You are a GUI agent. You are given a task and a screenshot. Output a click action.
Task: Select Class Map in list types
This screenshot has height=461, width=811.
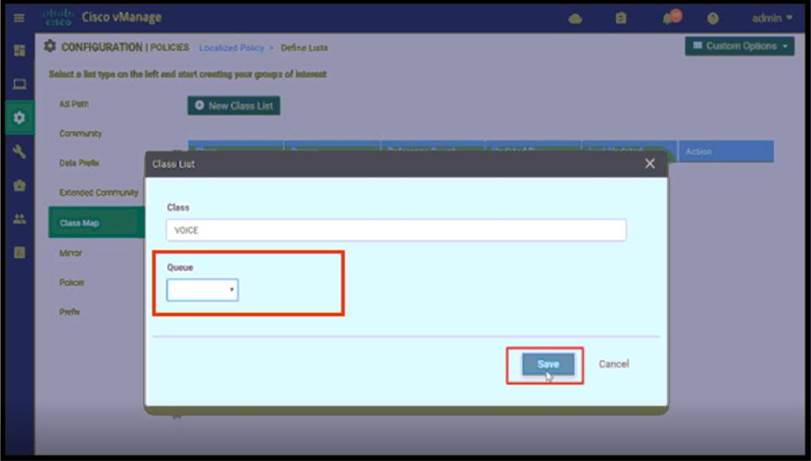coord(80,223)
